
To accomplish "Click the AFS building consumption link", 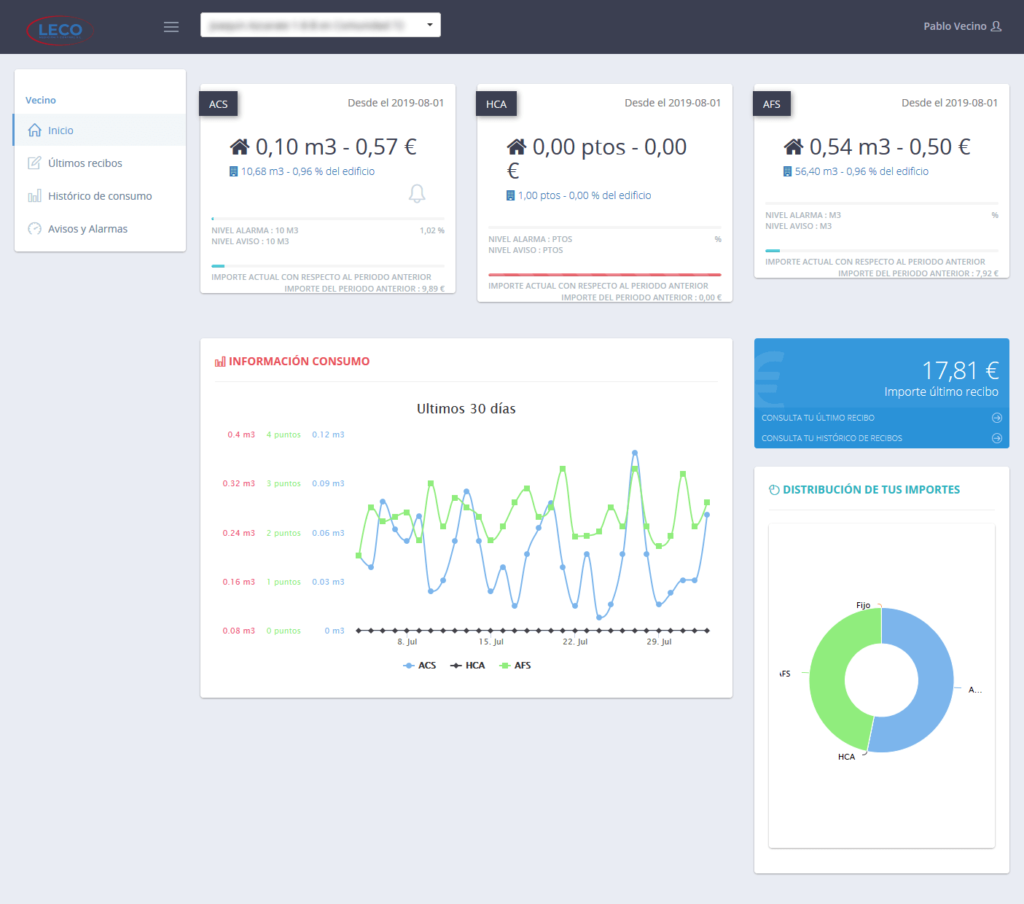I will click(x=861, y=171).
